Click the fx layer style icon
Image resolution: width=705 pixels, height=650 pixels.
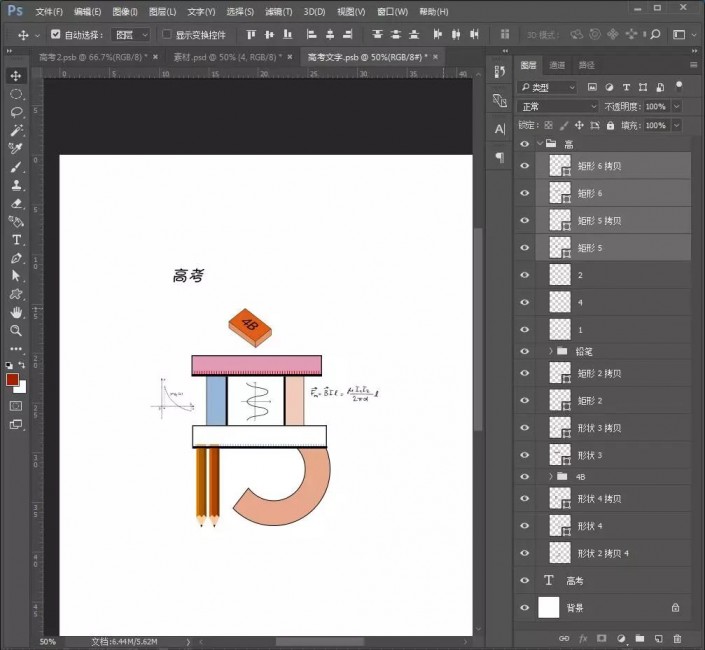point(583,638)
